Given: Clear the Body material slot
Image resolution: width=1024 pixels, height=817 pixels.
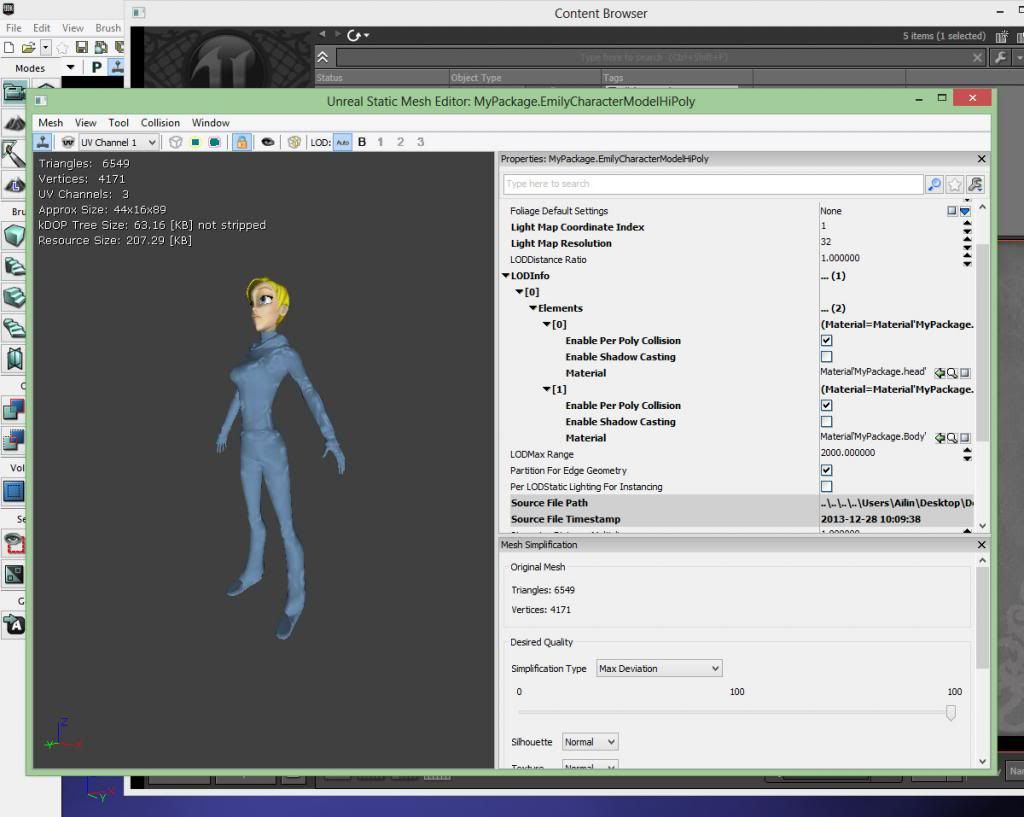Looking at the screenshot, I should click(x=965, y=438).
